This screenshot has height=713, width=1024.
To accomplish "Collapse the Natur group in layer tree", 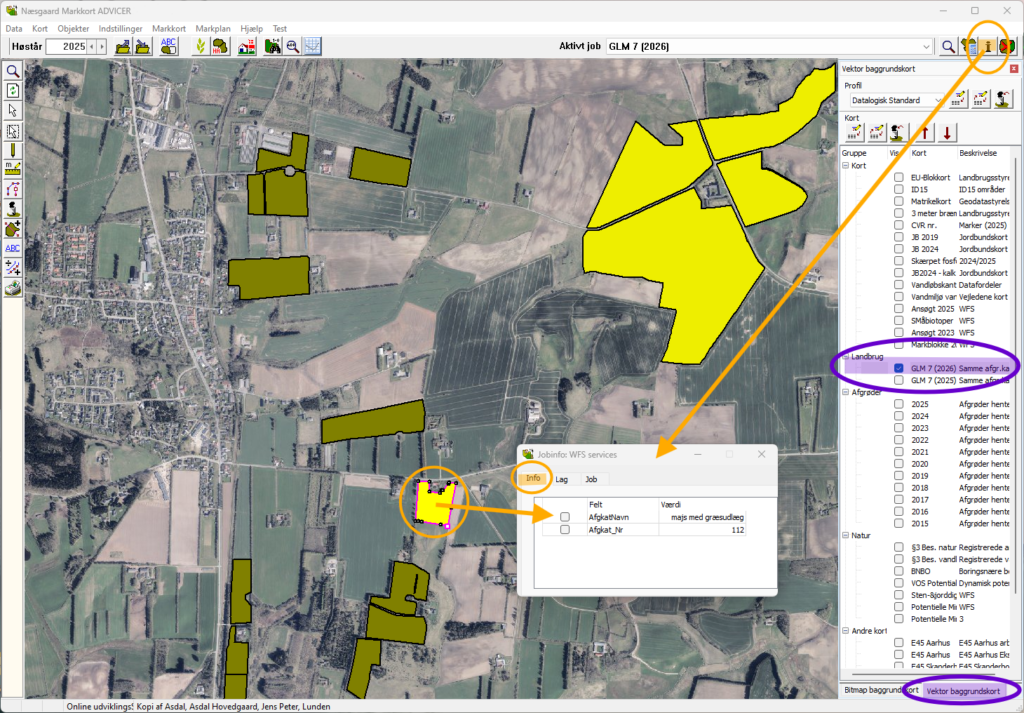I will click(x=846, y=536).
